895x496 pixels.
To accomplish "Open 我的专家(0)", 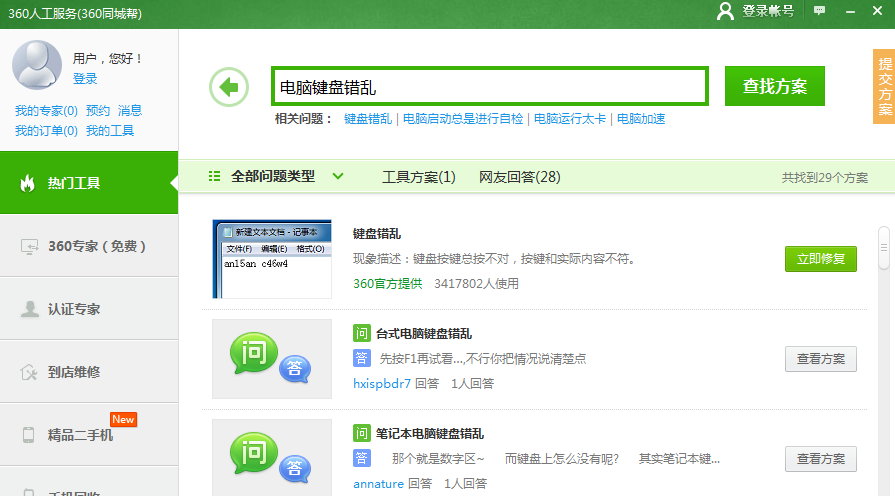I will pyautogui.click(x=46, y=111).
